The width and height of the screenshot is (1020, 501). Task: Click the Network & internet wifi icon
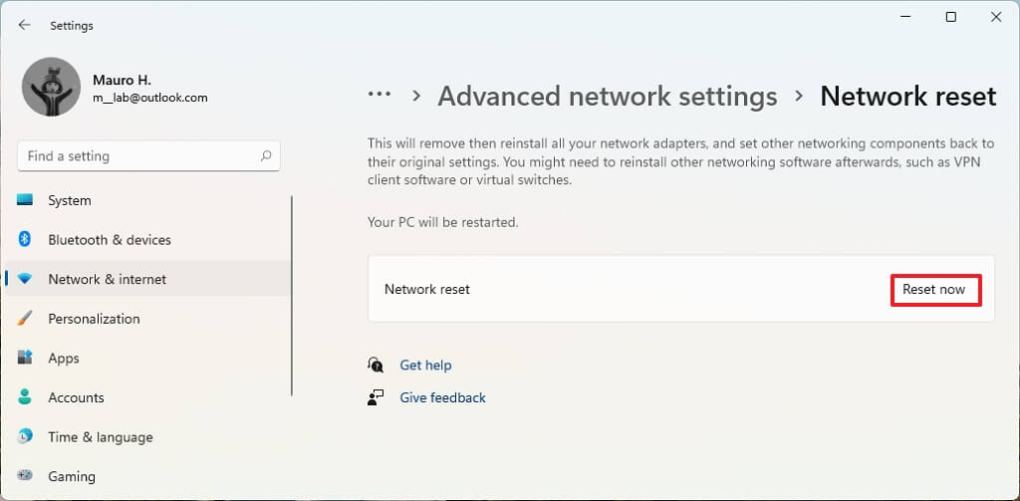pyautogui.click(x=25, y=279)
